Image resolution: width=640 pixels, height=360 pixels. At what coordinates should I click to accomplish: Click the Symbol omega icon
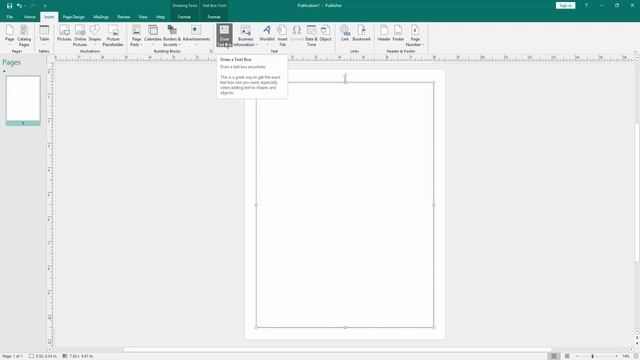click(297, 33)
